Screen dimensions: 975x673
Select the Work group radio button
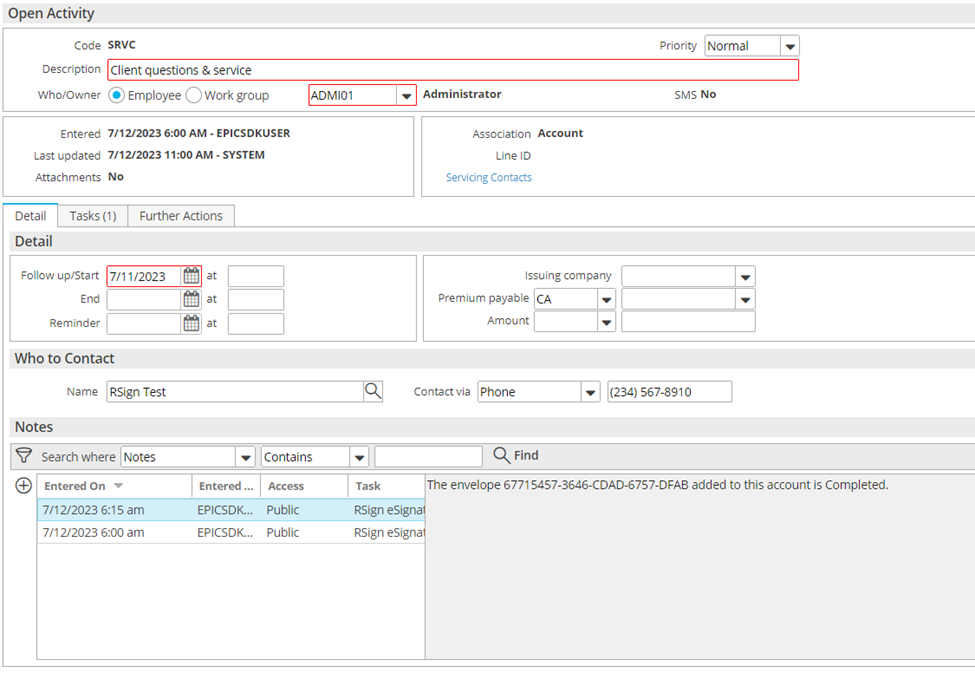coord(193,95)
